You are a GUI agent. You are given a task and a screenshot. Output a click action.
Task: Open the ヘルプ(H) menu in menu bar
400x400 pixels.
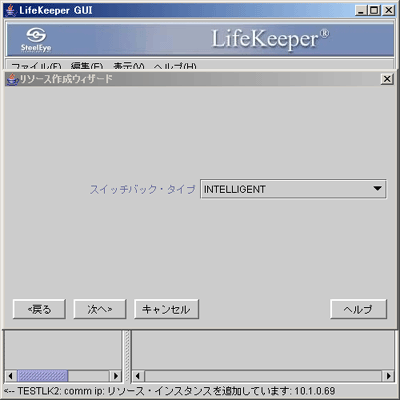click(x=175, y=66)
